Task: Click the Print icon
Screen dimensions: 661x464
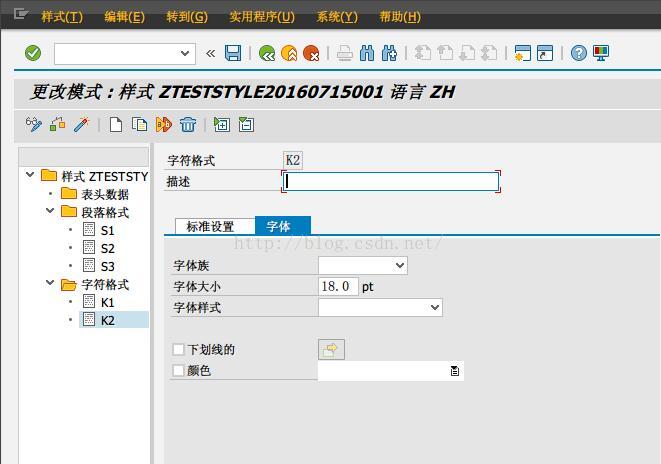Action: (345, 54)
